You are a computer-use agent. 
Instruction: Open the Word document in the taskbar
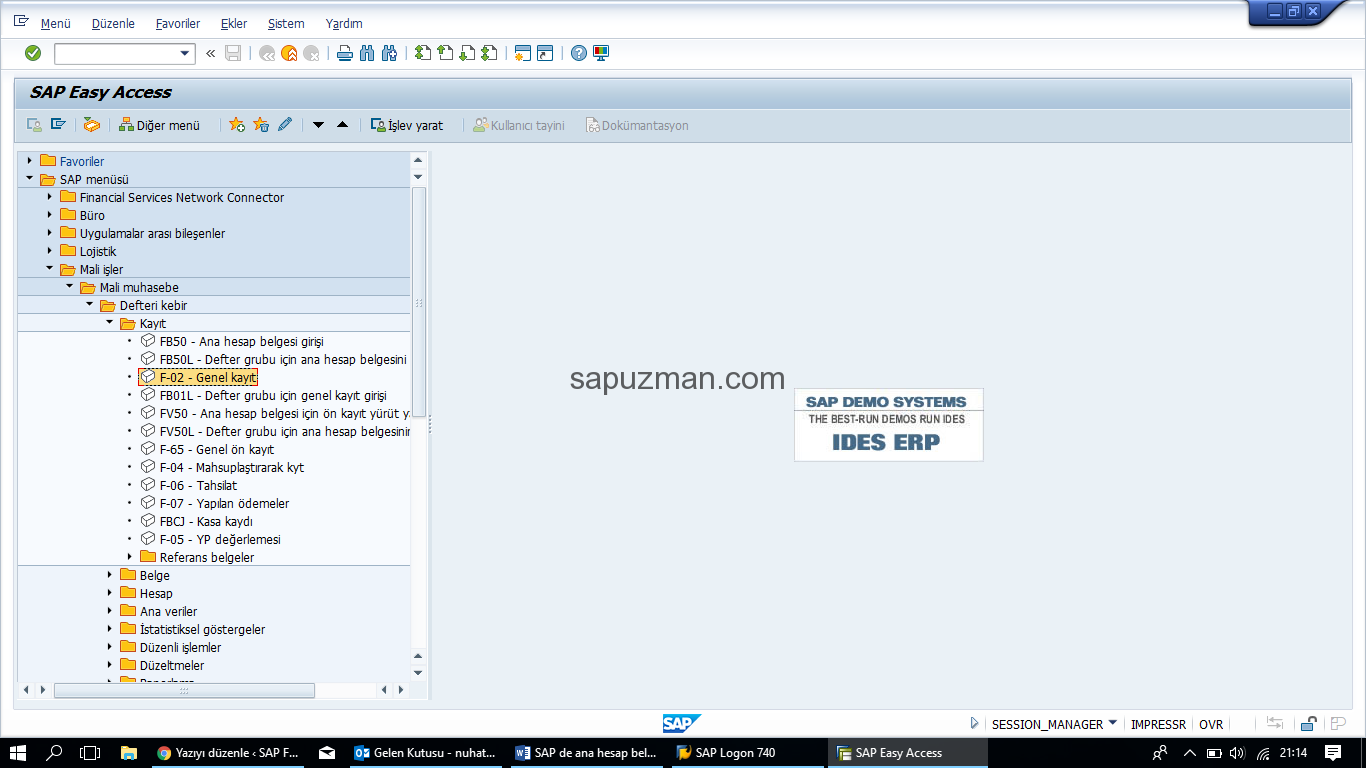point(588,753)
